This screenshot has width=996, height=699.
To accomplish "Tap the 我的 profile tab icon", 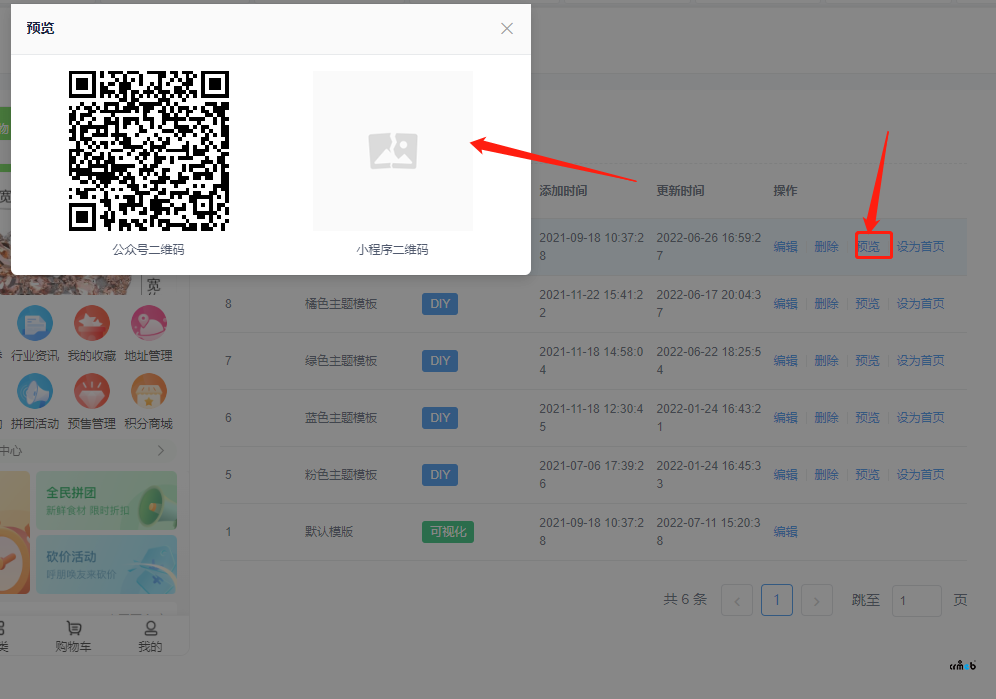I will [150, 629].
